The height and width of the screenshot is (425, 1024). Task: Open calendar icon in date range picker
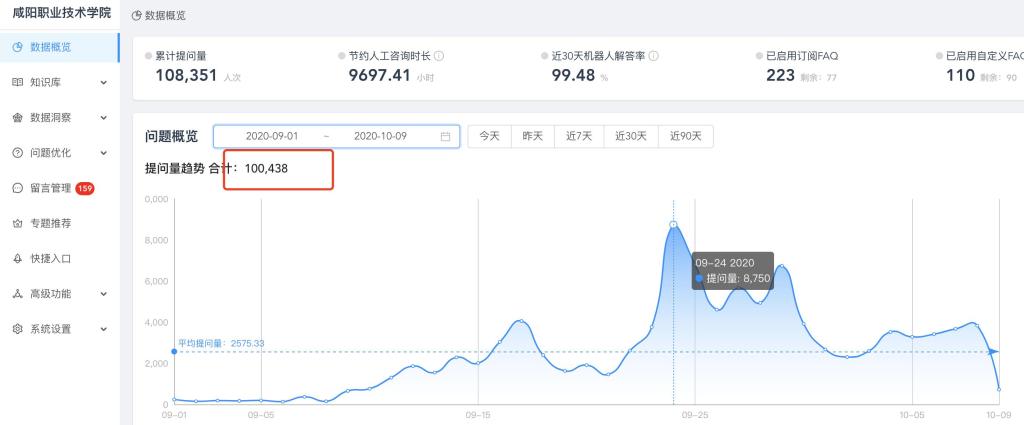tap(446, 137)
